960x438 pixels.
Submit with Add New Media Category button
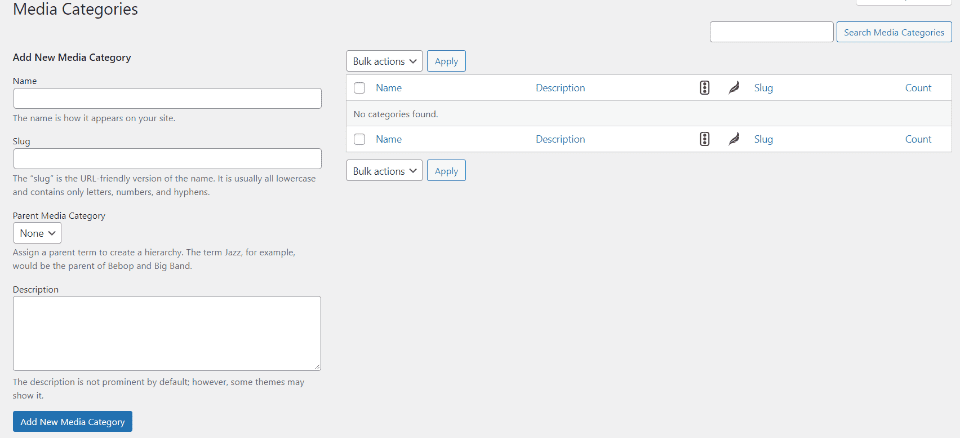tap(72, 422)
